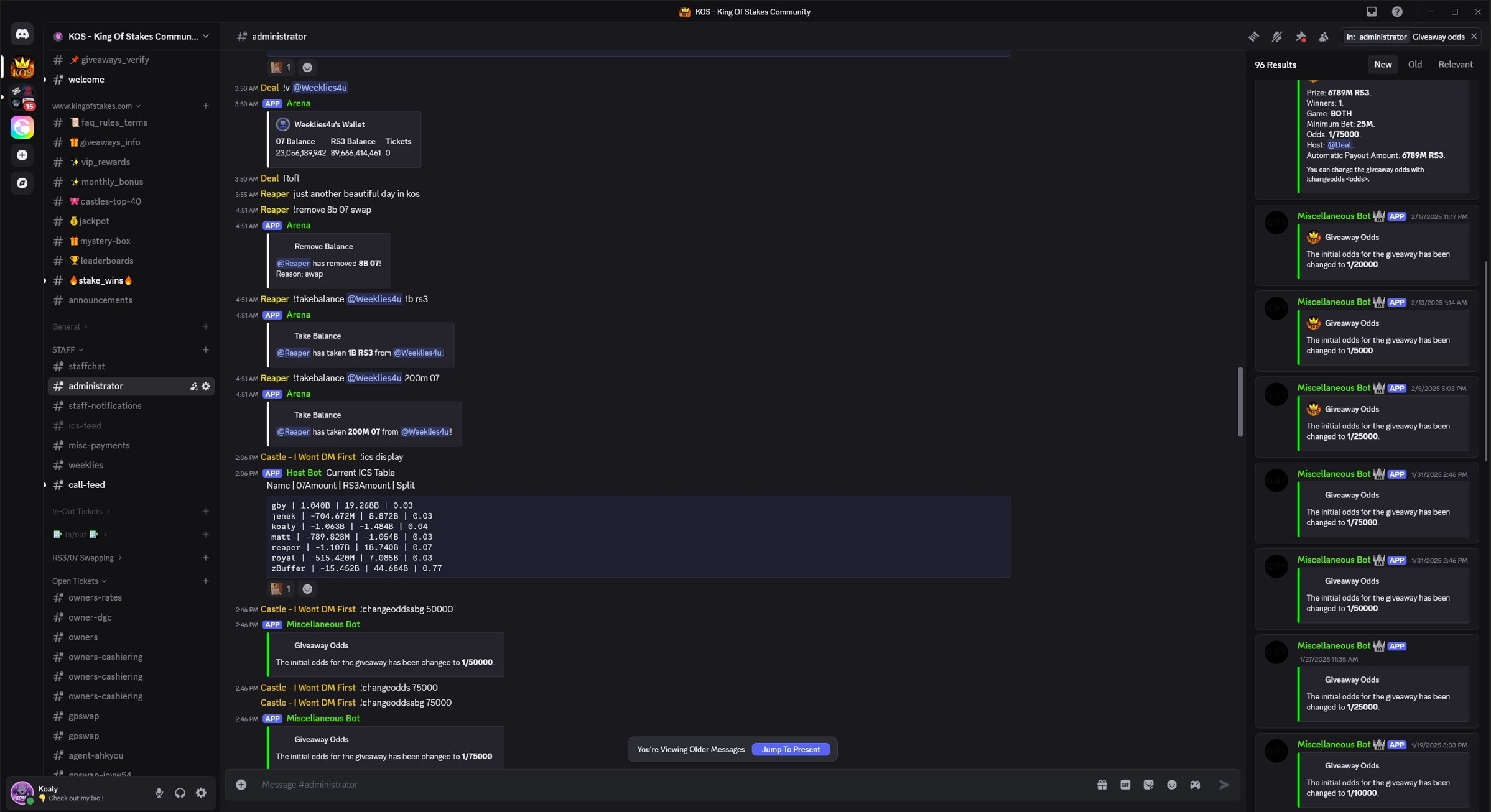1491x812 pixels.
Task: Open Reaper's profile from swap message
Action: pos(275,210)
